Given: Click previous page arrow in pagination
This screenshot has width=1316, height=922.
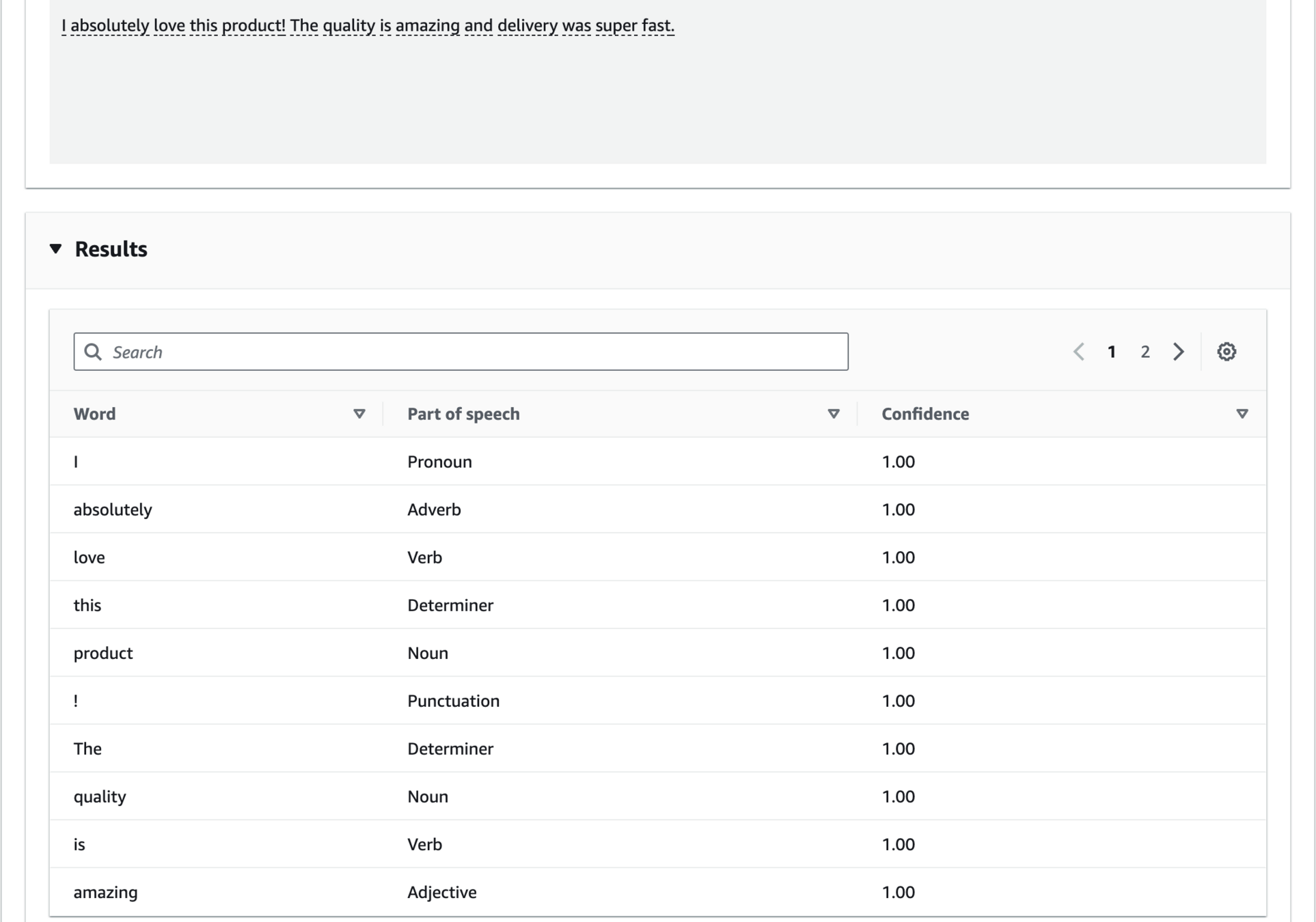Looking at the screenshot, I should pos(1079,352).
